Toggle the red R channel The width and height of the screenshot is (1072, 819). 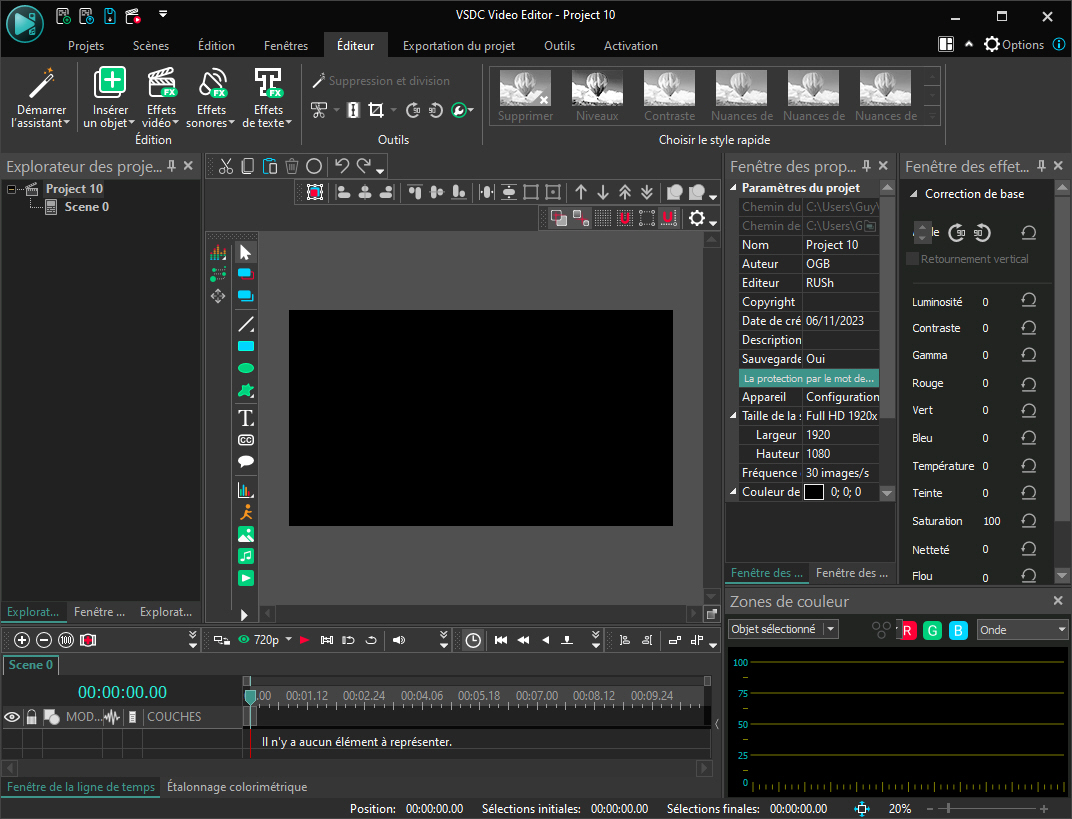(x=908, y=630)
